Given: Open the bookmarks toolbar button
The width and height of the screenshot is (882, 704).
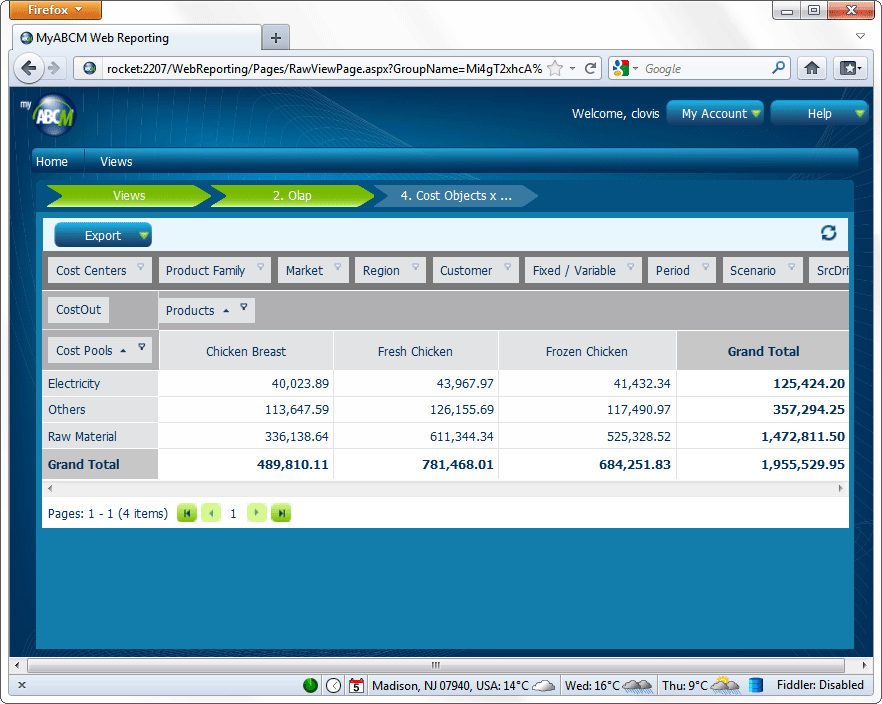Looking at the screenshot, I should (850, 69).
